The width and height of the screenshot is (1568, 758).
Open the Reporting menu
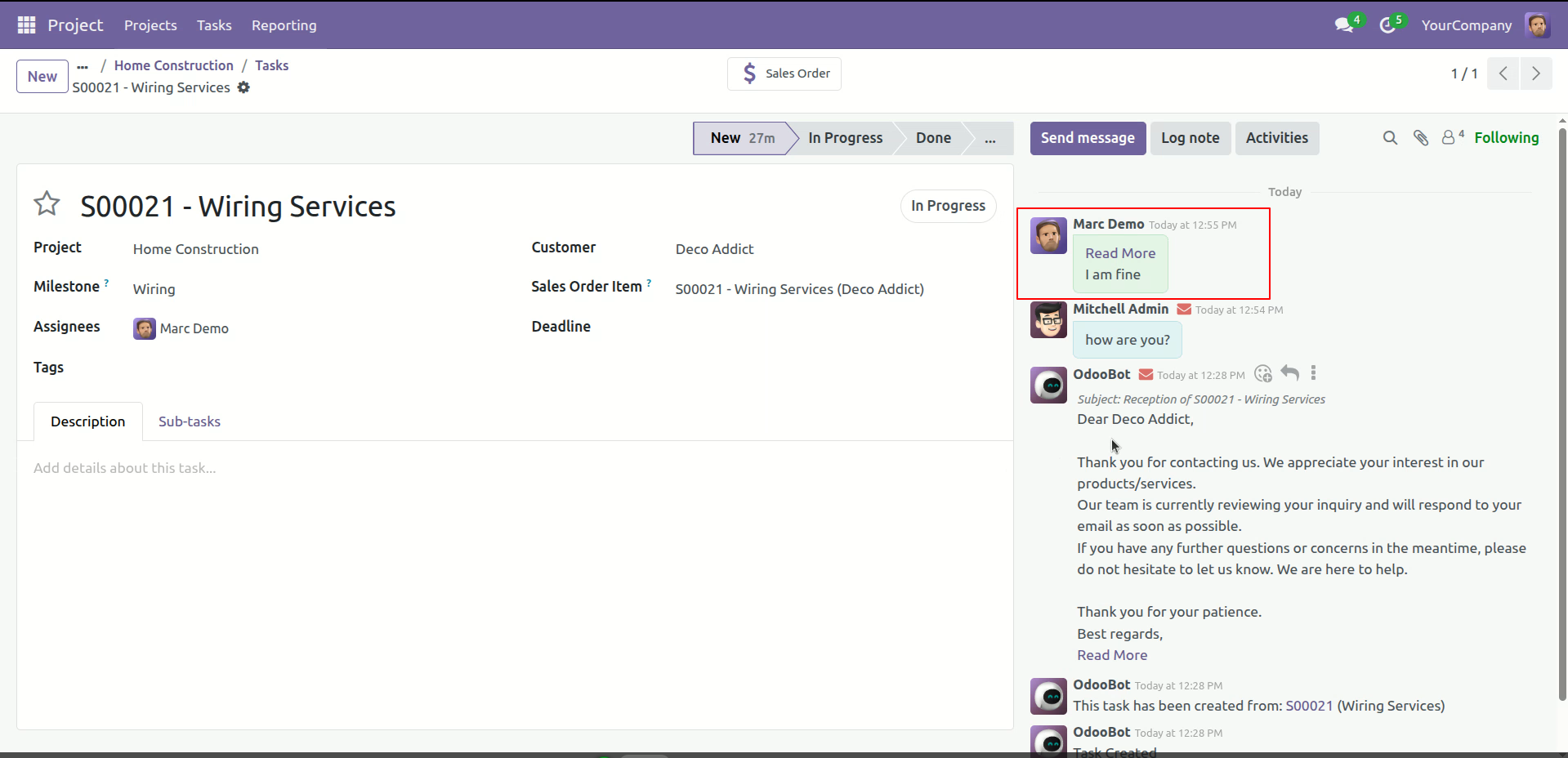click(284, 25)
